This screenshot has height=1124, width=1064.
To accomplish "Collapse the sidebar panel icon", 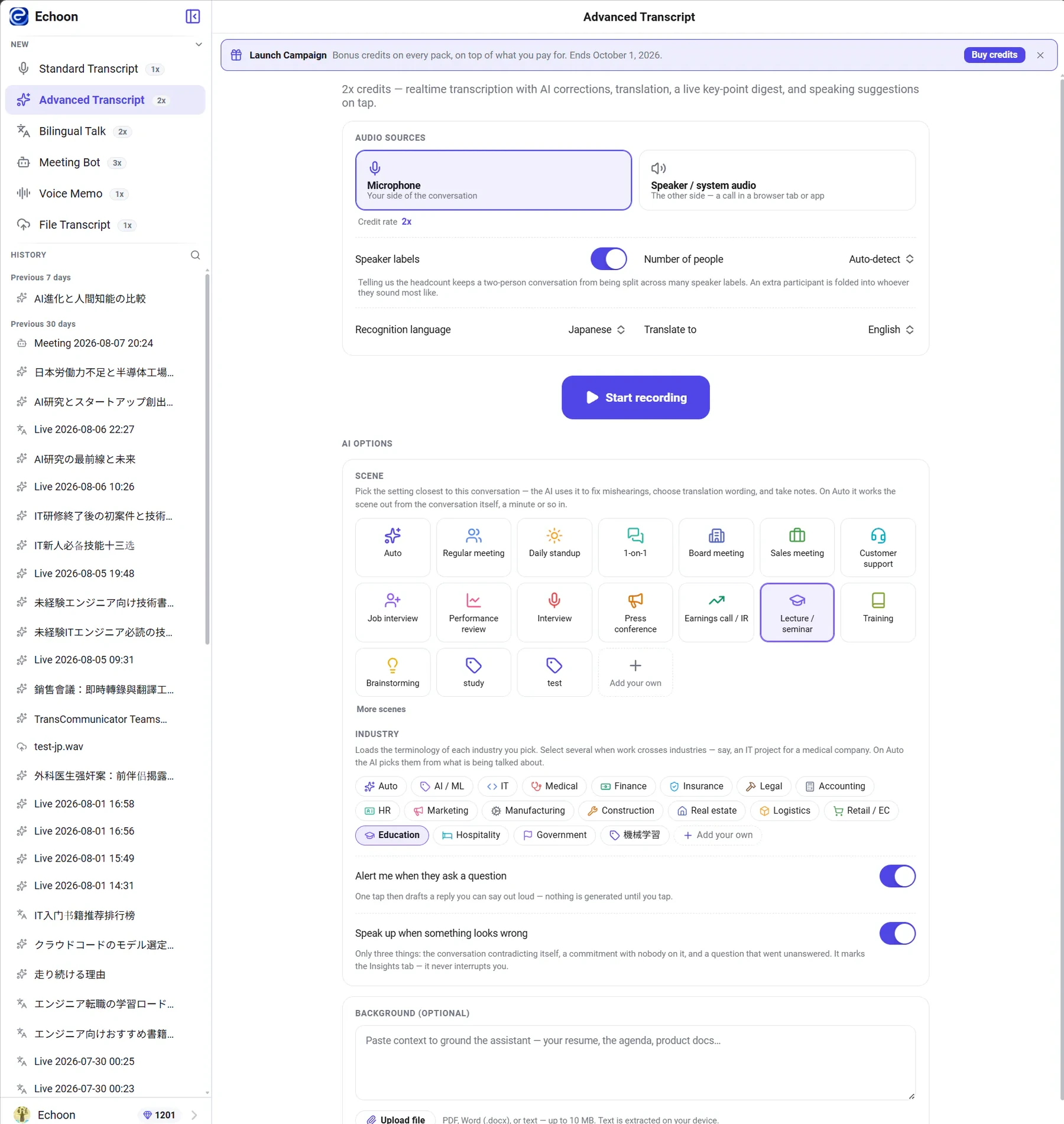I will (x=193, y=17).
